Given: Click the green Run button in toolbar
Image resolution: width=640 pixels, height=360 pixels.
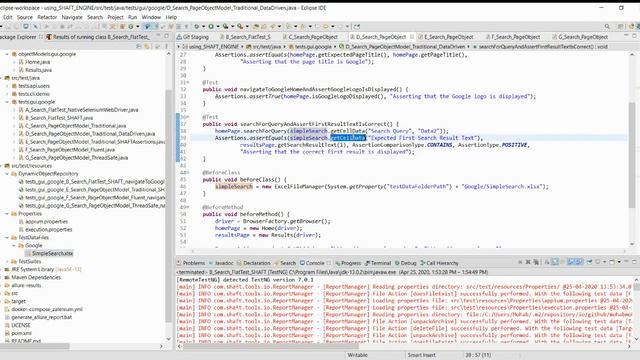Looking at the screenshot, I should coord(211,26).
